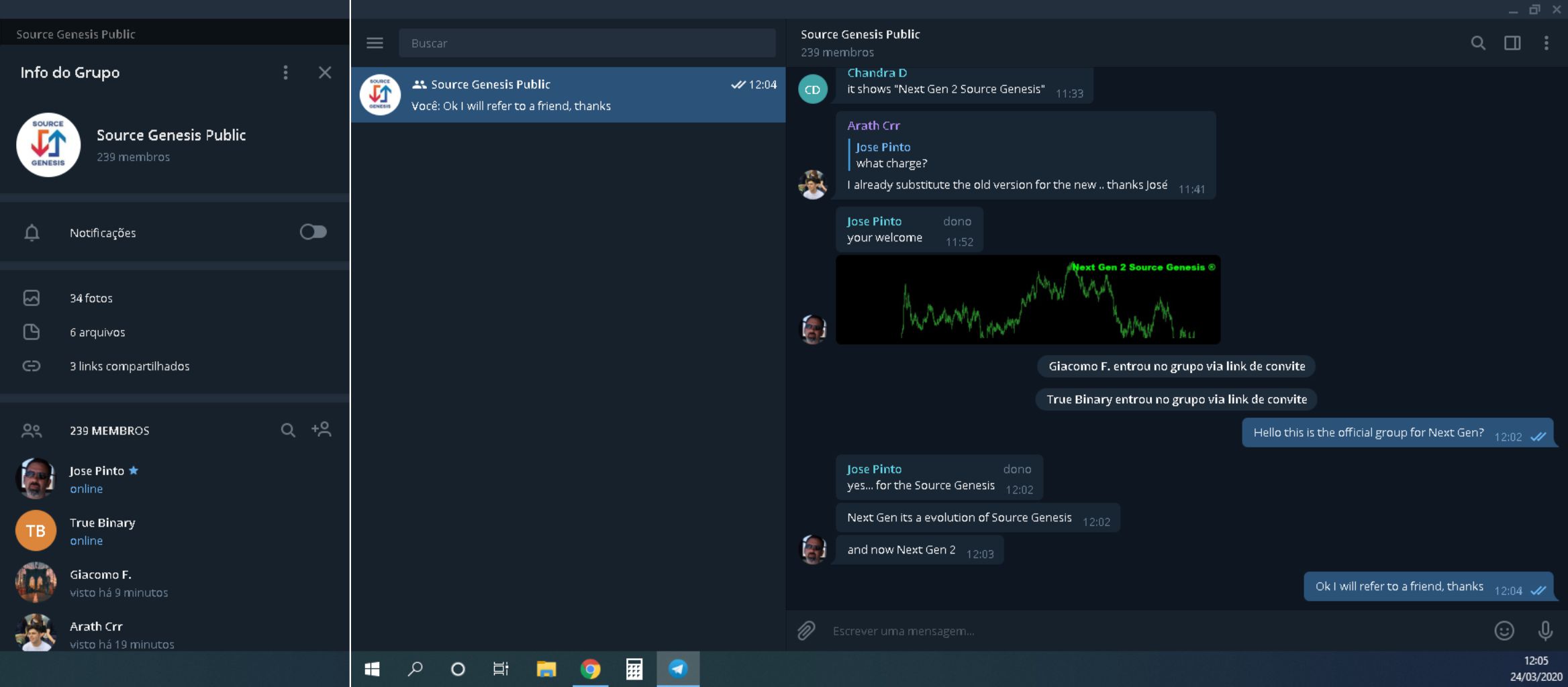The image size is (1568, 687).
Task: Click Jose Pinto name above 'your welcome'
Action: pos(874,221)
